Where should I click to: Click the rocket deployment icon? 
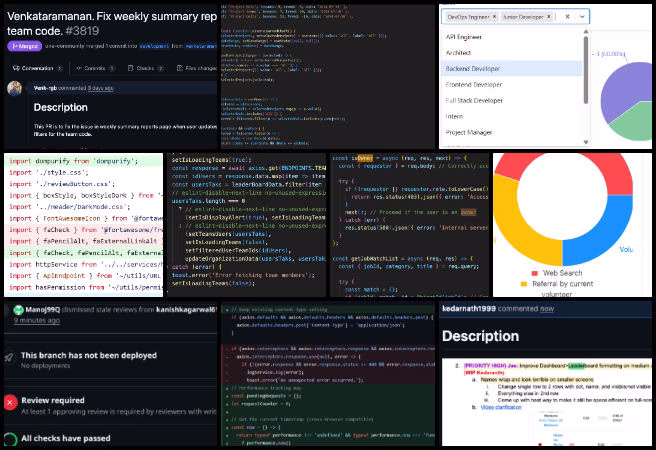point(9,357)
